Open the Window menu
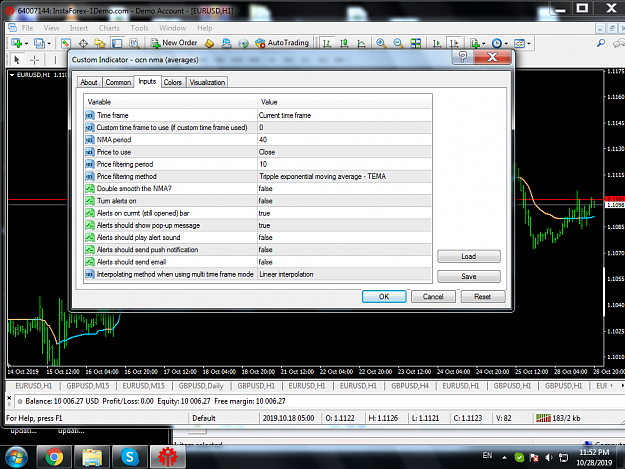 coord(173,28)
